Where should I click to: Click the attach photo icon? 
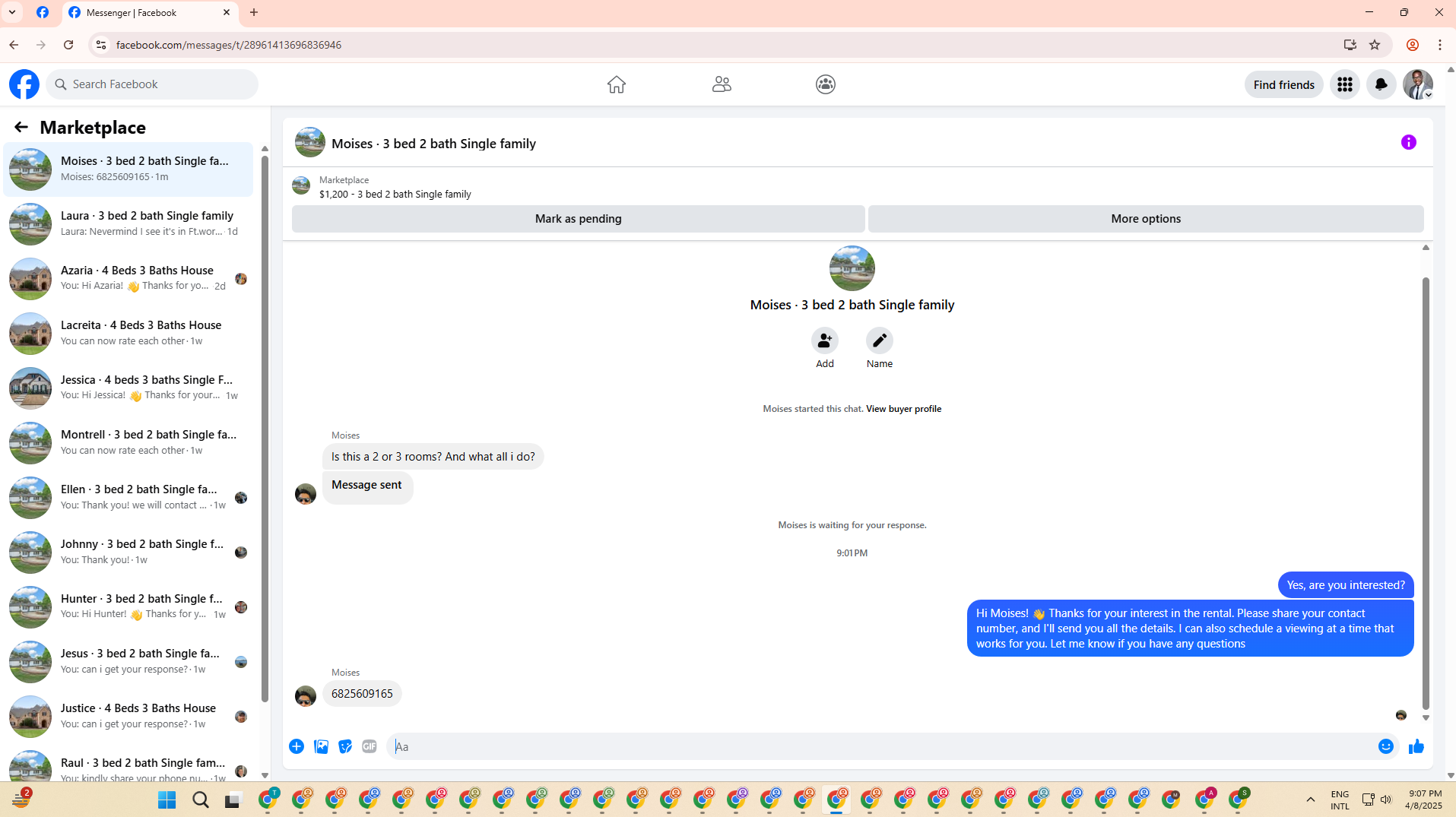click(321, 746)
